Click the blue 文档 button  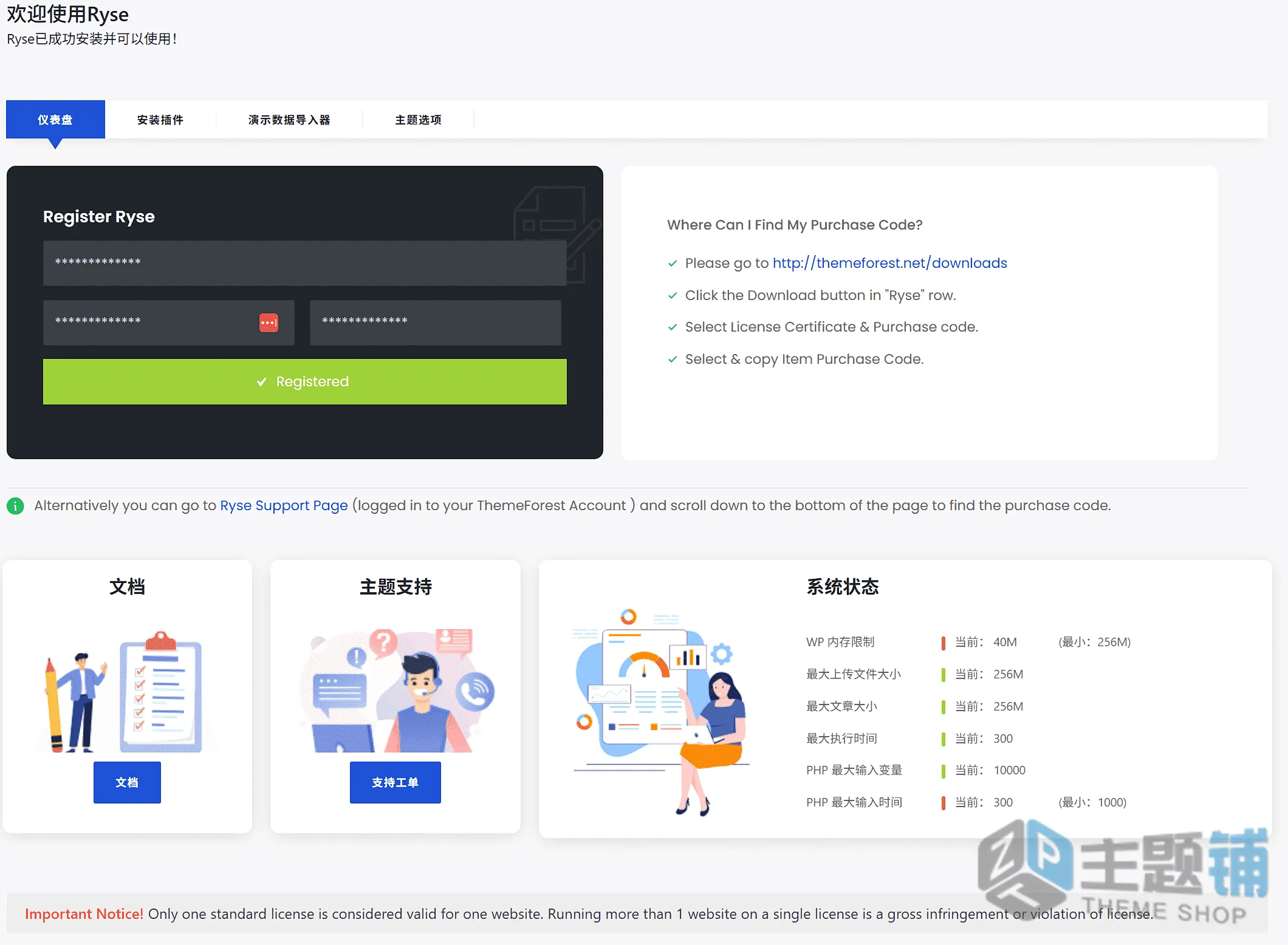(x=127, y=782)
